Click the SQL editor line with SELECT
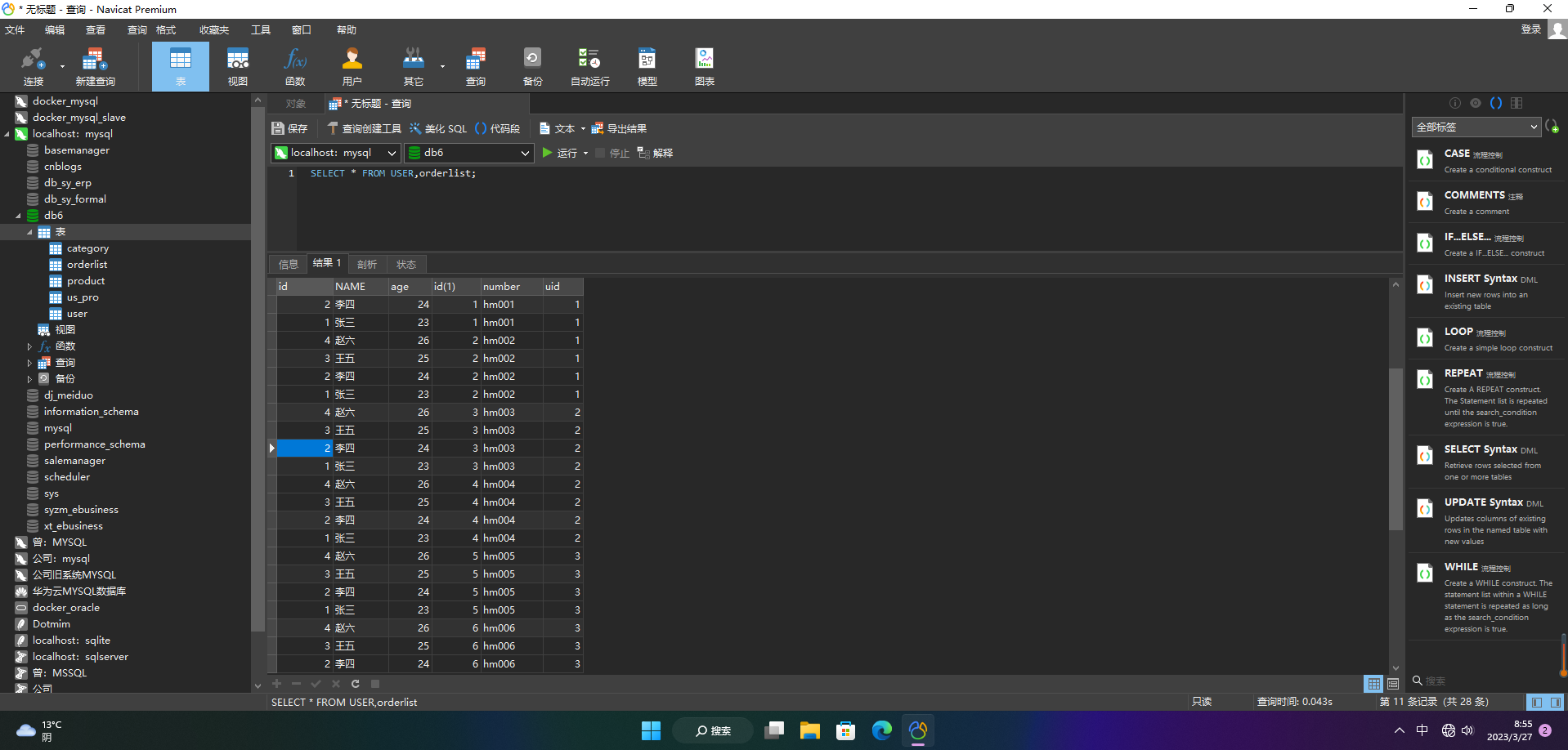Screen dimensions: 1568x750 [x=393, y=173]
